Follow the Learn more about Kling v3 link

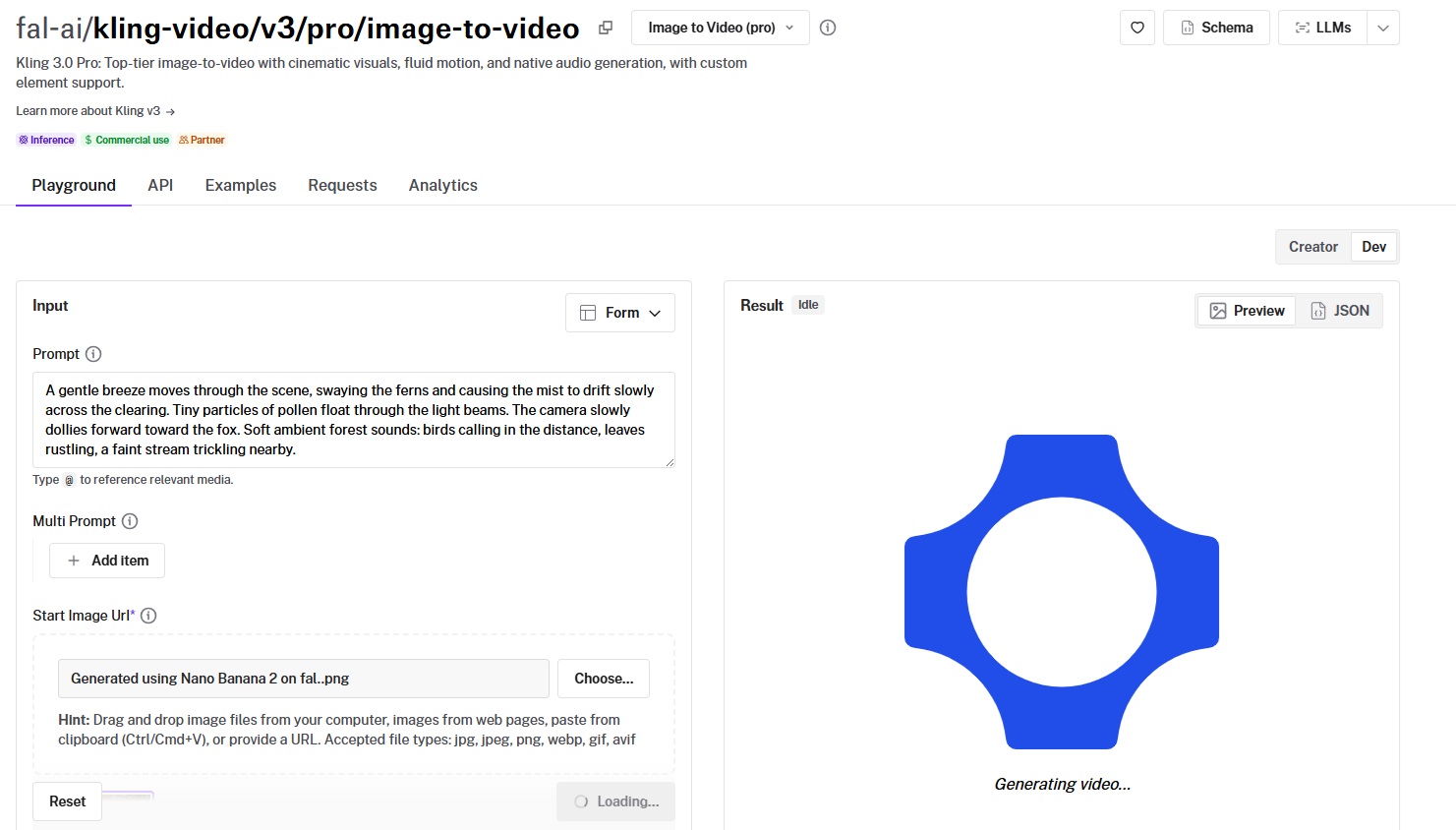pos(95,111)
